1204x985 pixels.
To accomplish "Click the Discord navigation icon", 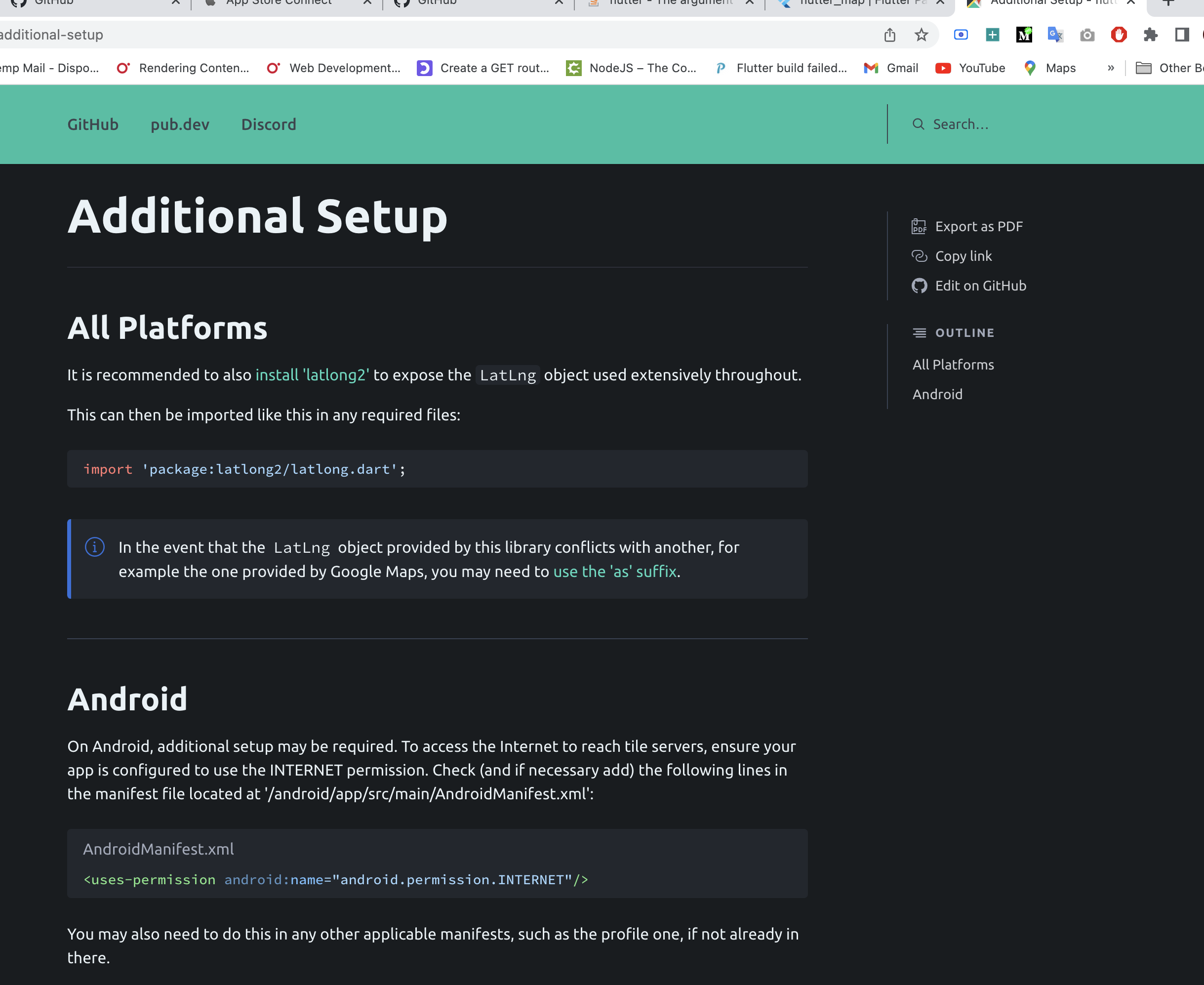I will coord(268,124).
